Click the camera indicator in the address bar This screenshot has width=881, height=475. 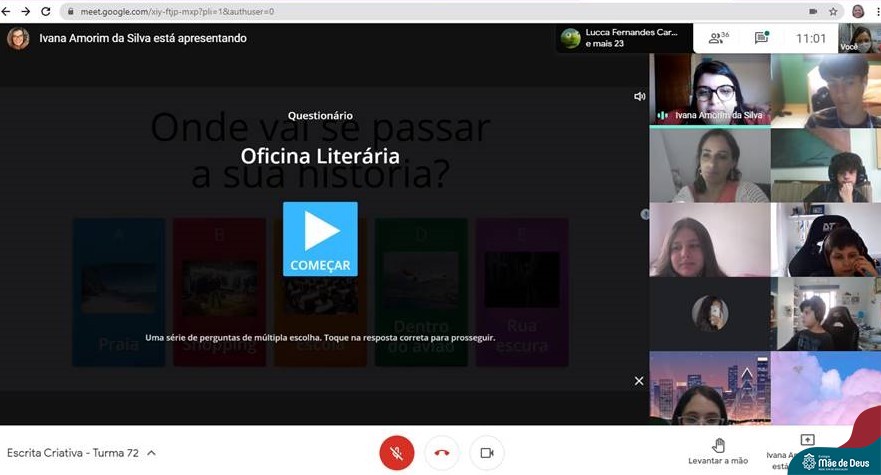click(812, 11)
